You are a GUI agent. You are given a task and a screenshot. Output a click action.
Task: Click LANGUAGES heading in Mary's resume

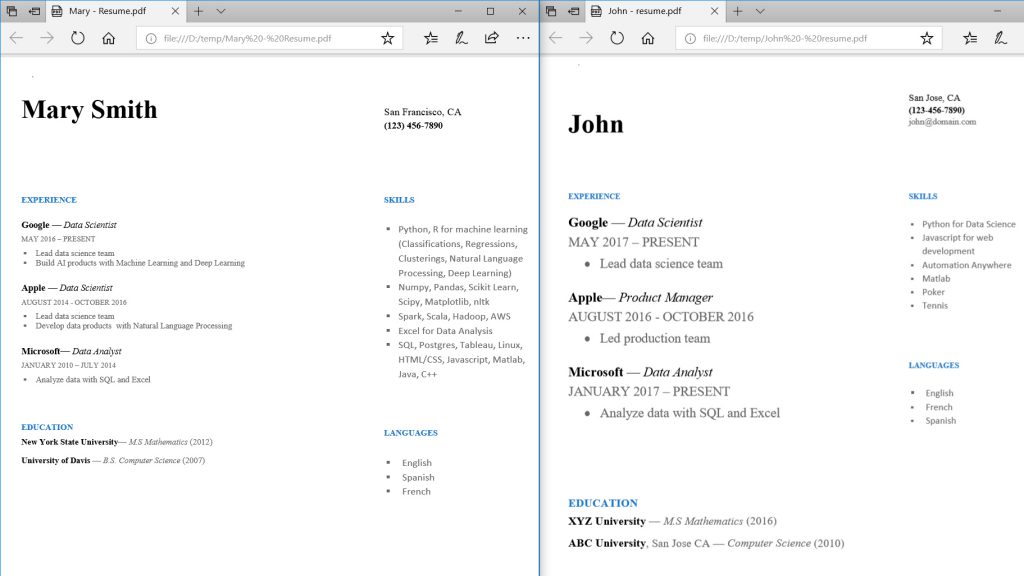[x=411, y=433]
